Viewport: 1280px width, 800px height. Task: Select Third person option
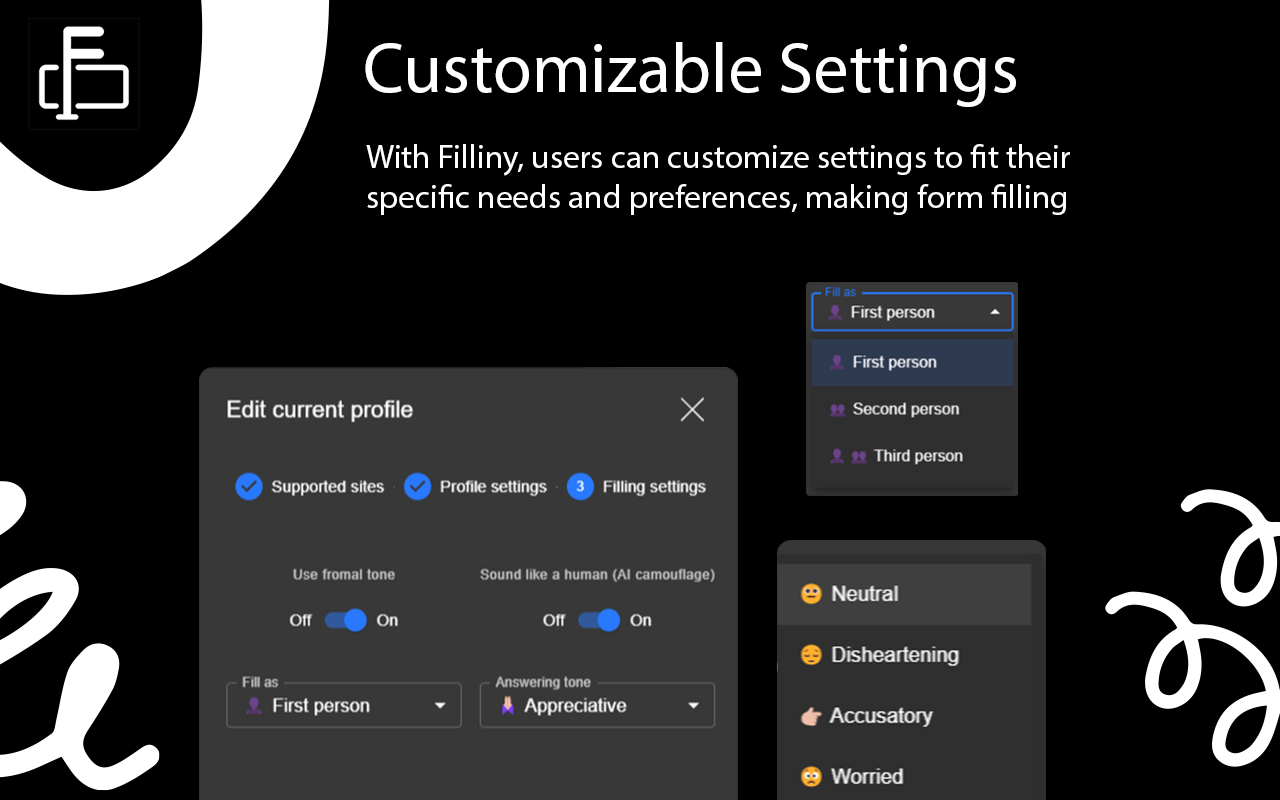click(x=912, y=456)
